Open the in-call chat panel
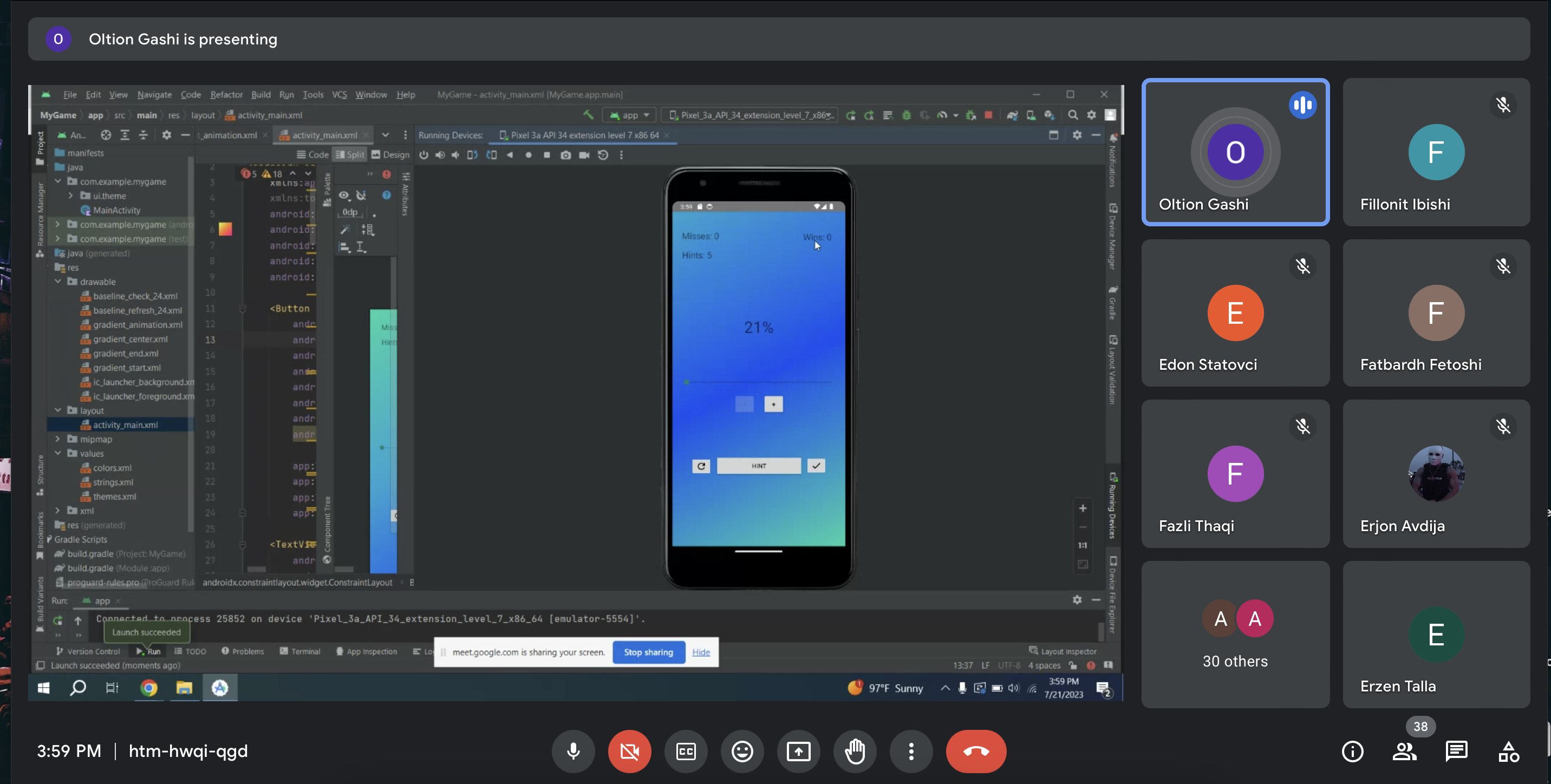This screenshot has height=784, width=1551. (1456, 752)
